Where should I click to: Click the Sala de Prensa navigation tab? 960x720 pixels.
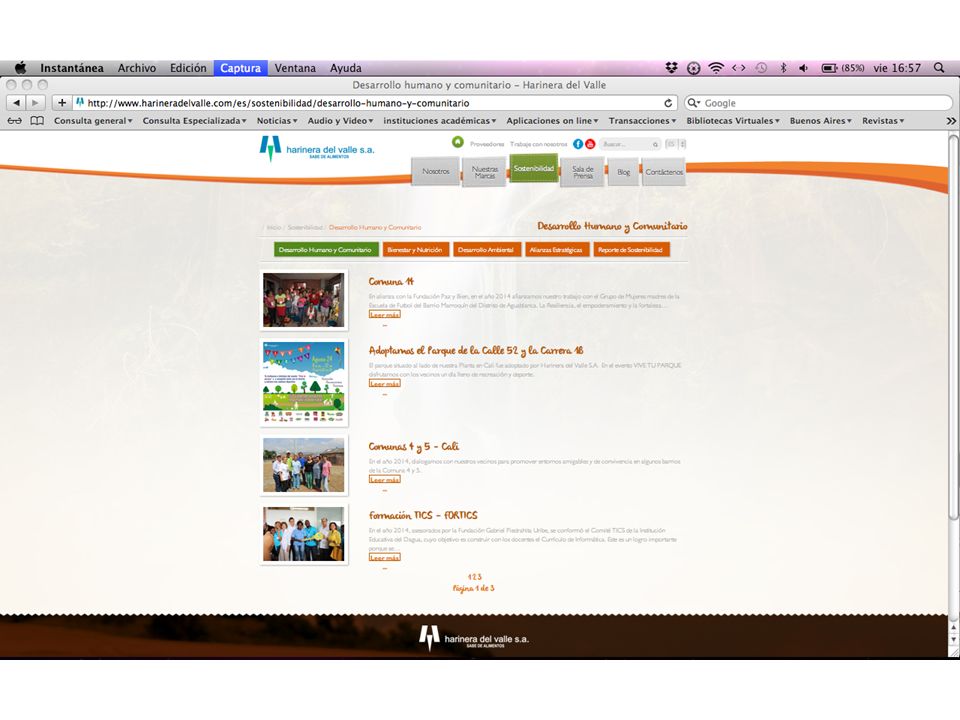coord(582,172)
